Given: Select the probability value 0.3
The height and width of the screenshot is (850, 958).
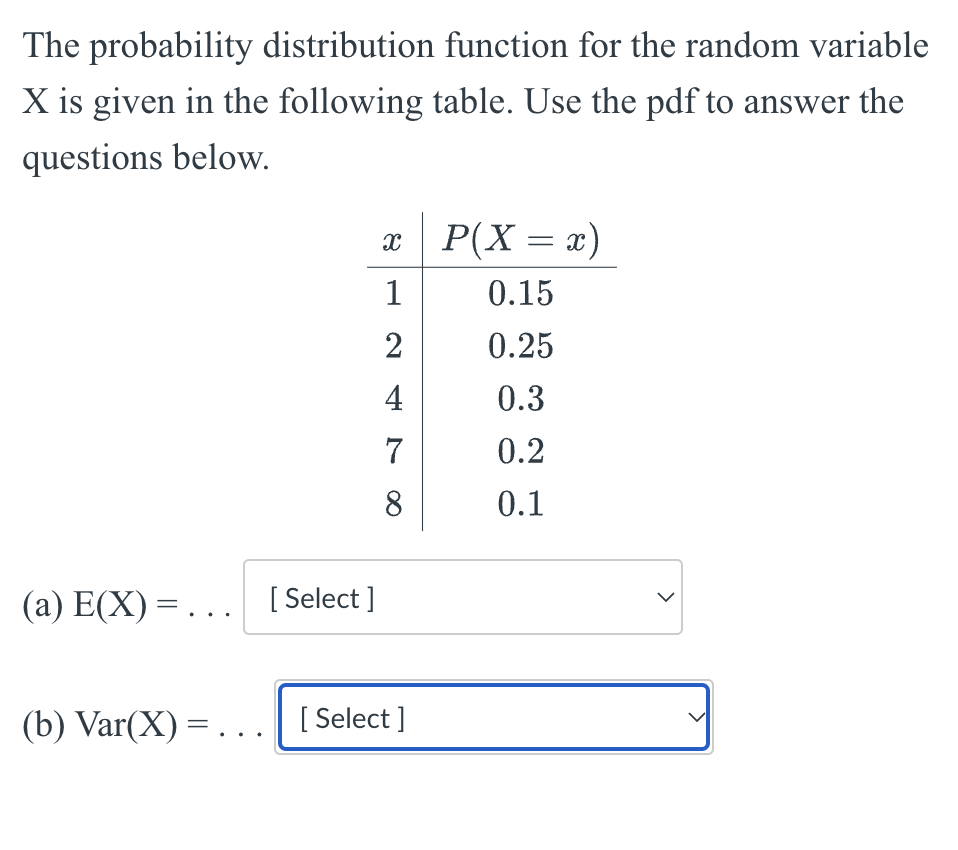Looking at the screenshot, I should [521, 398].
